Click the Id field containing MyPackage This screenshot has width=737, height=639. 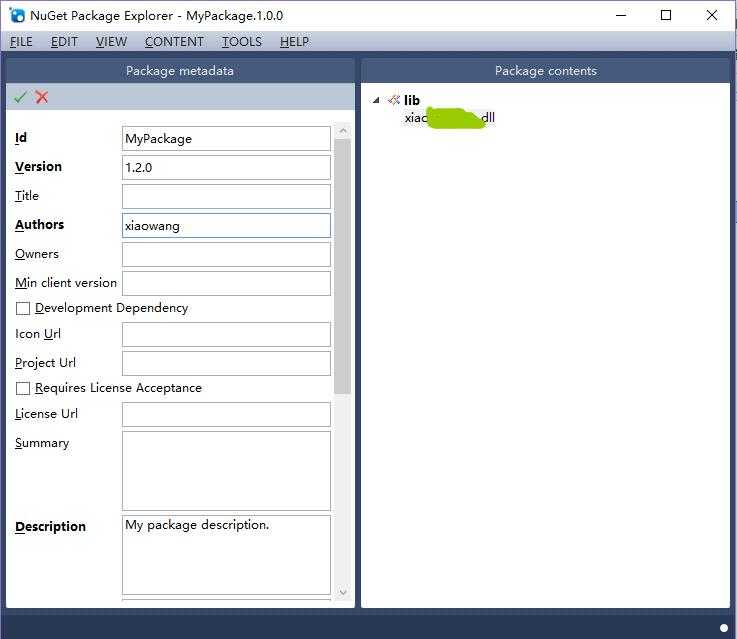(226, 139)
